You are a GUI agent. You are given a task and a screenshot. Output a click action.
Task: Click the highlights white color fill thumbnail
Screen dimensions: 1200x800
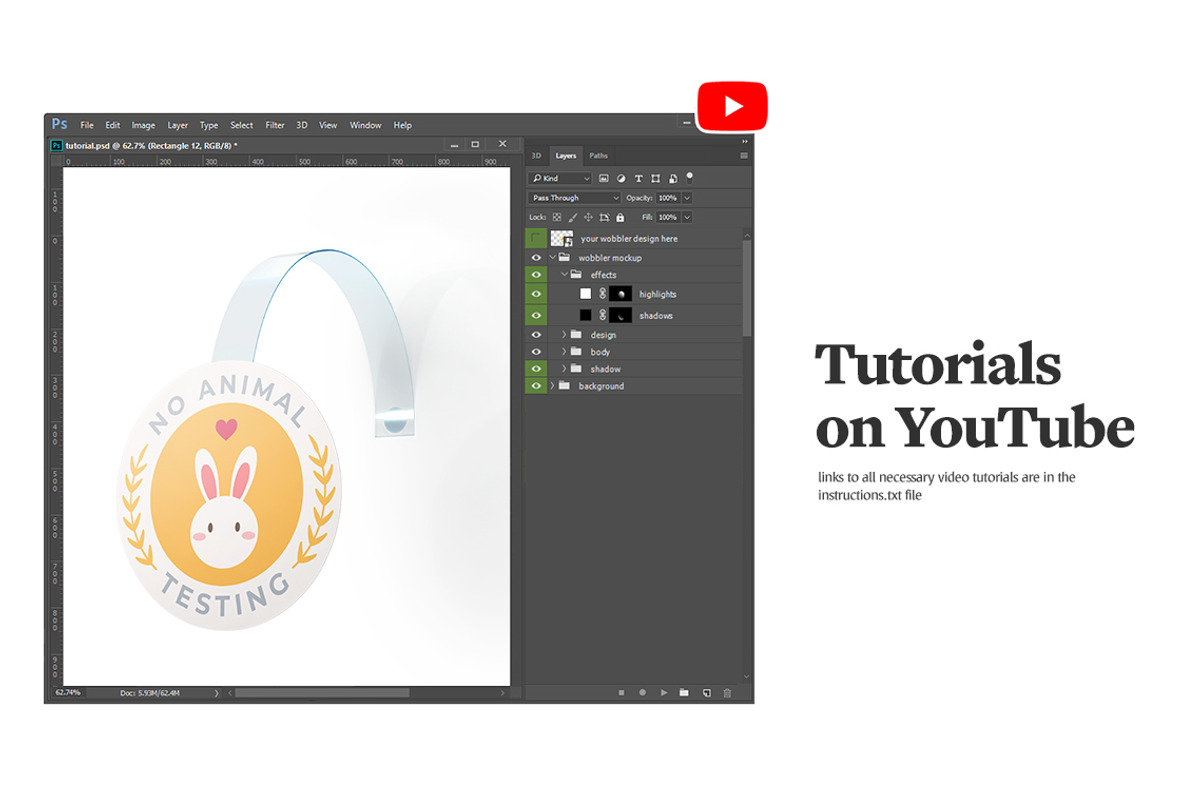pos(586,294)
